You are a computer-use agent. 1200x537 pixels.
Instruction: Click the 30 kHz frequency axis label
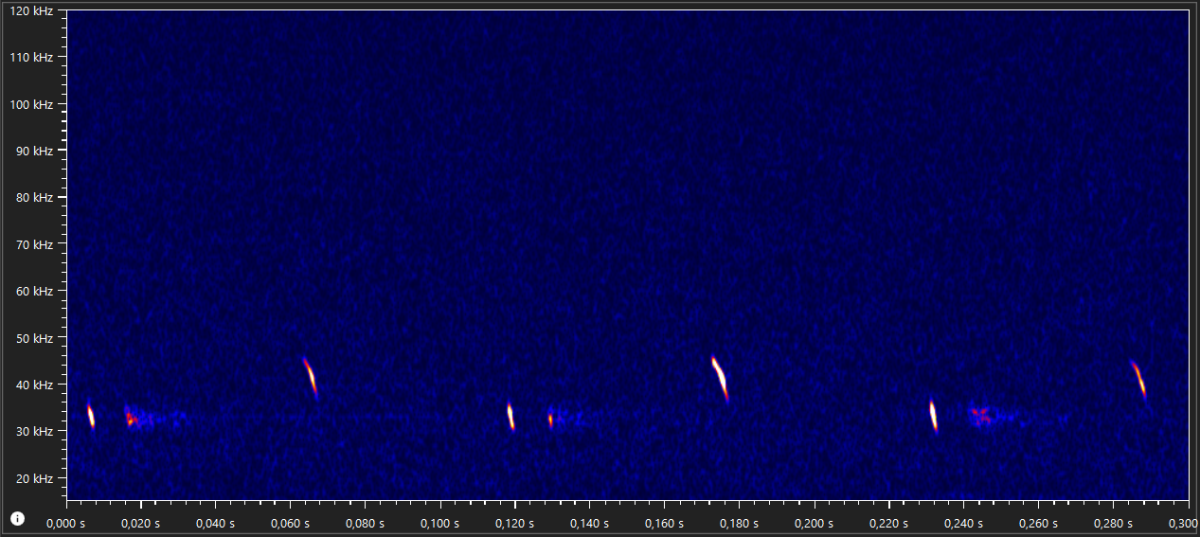pyautogui.click(x=36, y=431)
